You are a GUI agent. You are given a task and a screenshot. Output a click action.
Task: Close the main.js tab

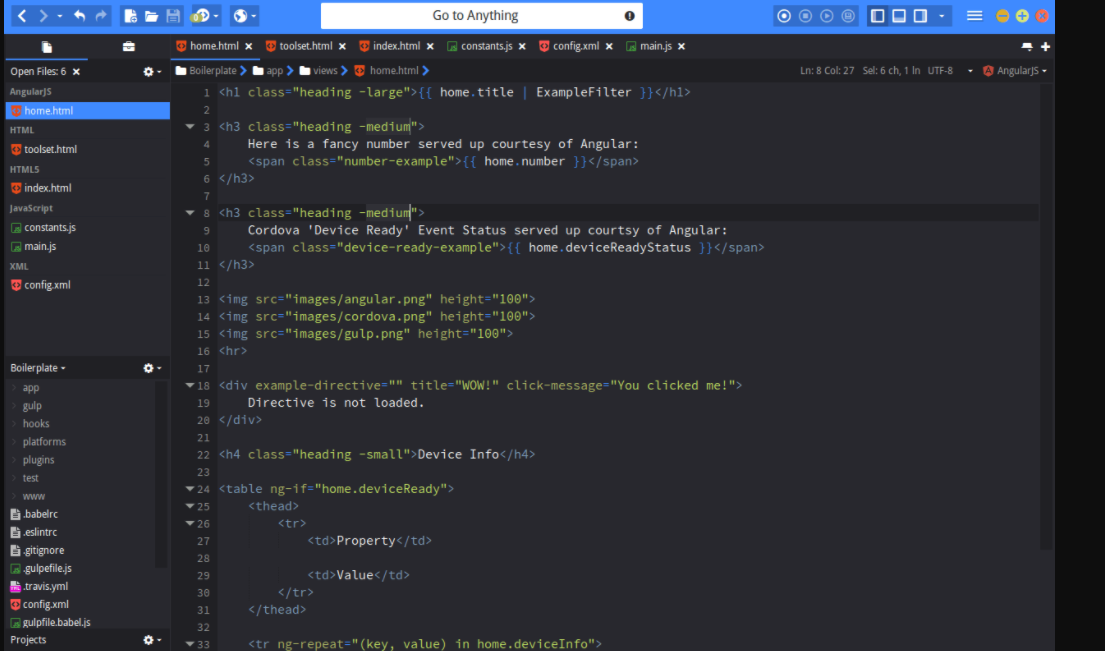(680, 46)
